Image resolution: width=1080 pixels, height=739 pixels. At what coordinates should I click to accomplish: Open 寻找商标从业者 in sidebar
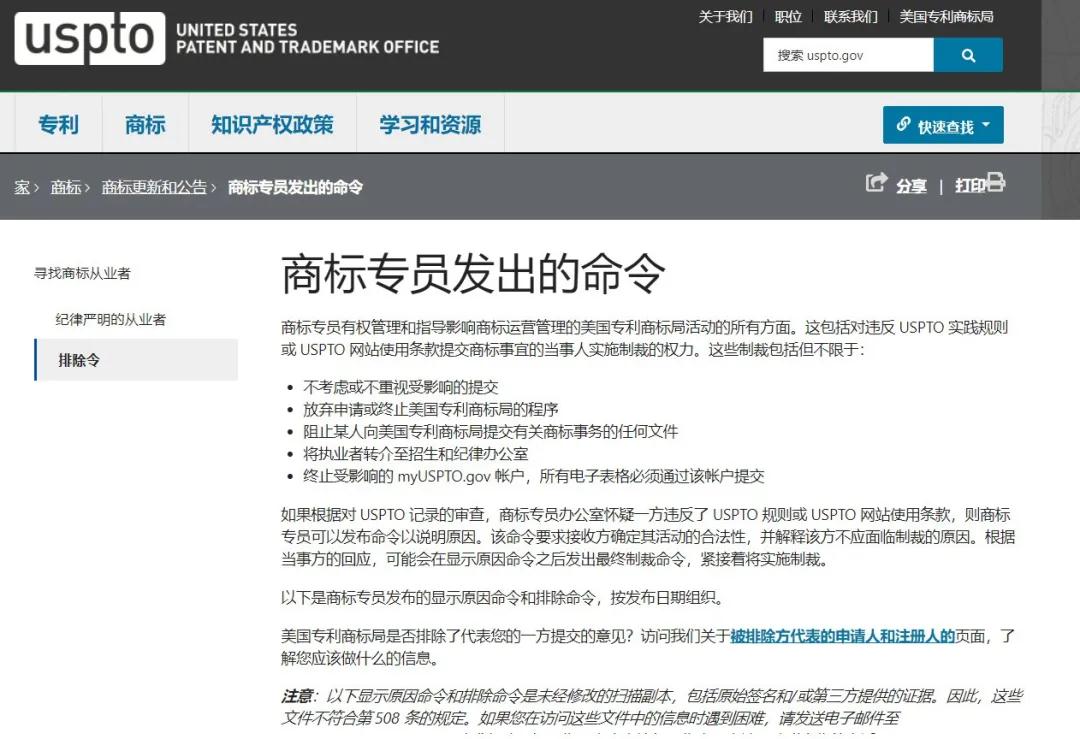(x=82, y=273)
